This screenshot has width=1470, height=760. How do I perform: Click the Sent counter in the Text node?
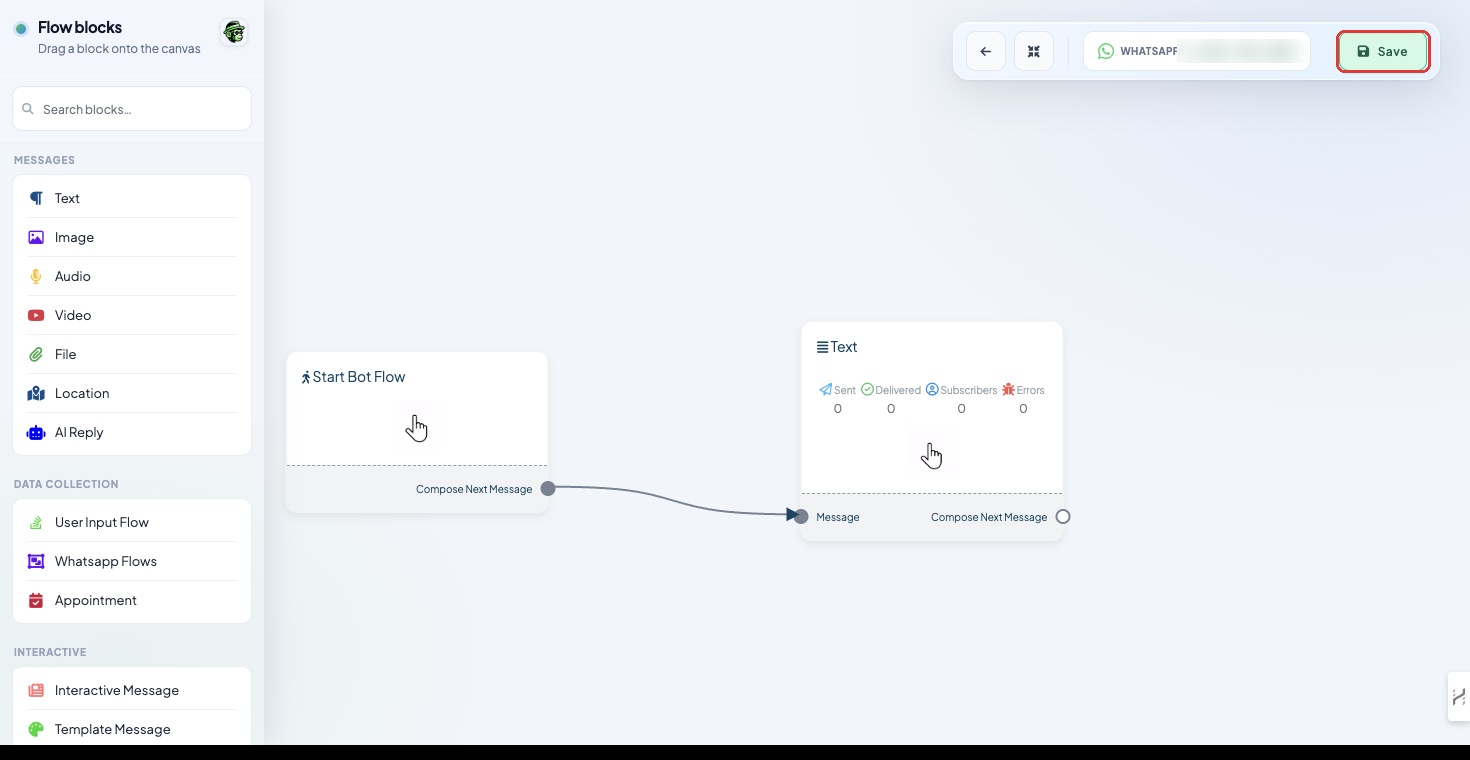point(838,399)
